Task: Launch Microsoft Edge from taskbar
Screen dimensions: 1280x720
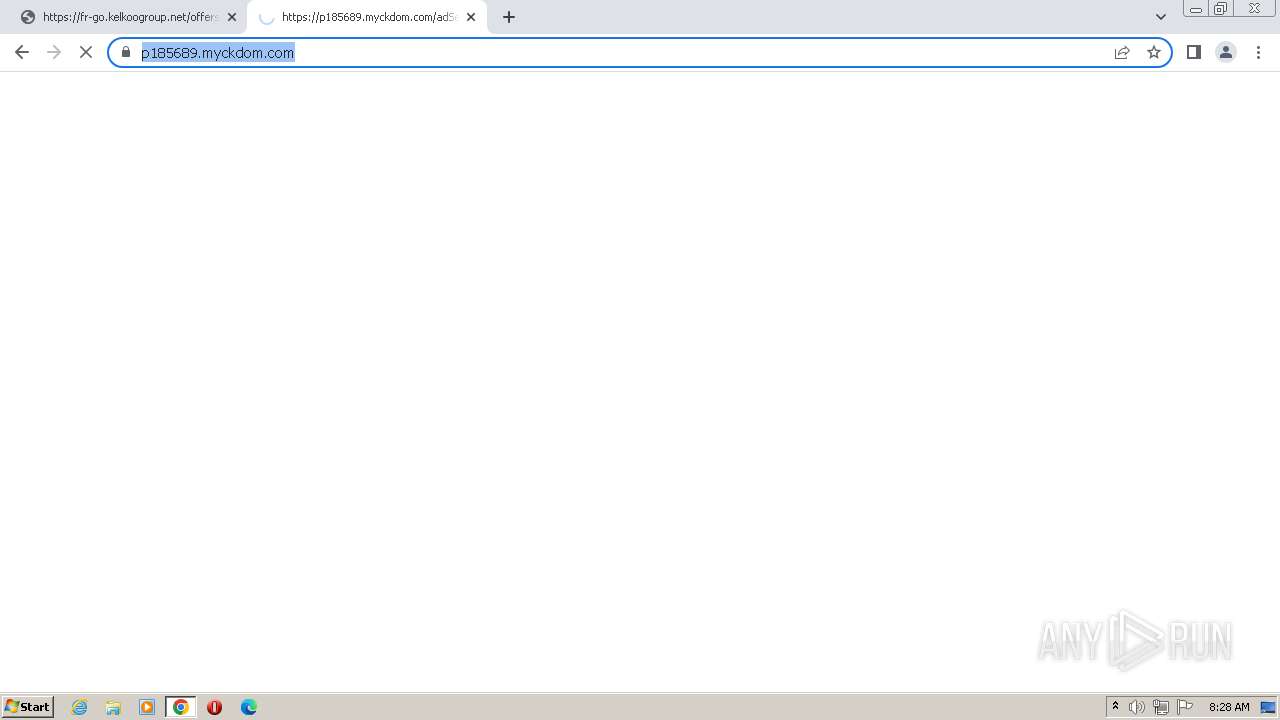Action: tap(249, 707)
